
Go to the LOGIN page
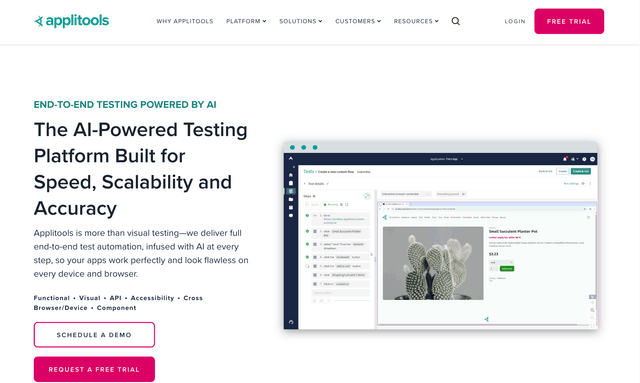[515, 21]
